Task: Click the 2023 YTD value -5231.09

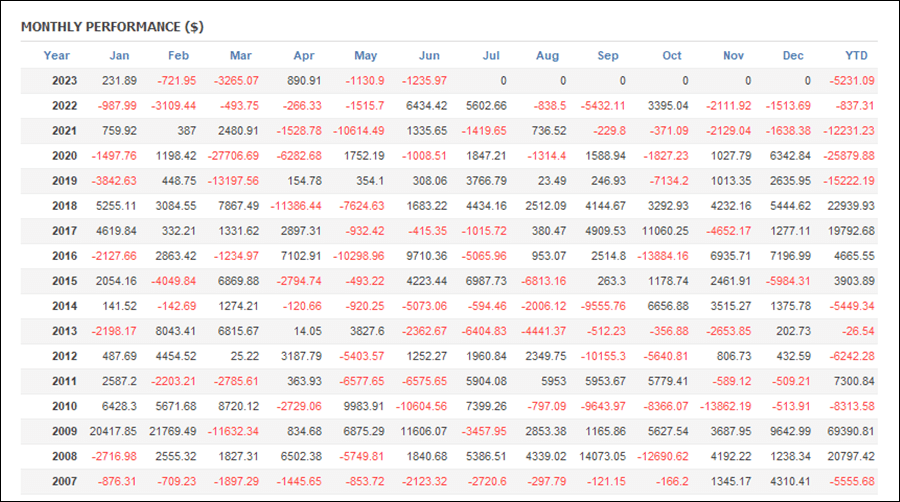Action: 852,81
